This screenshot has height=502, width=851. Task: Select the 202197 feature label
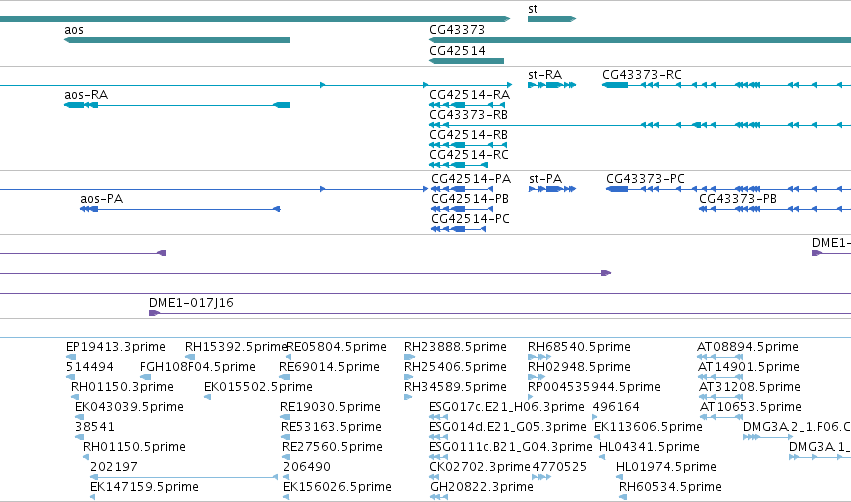113,467
